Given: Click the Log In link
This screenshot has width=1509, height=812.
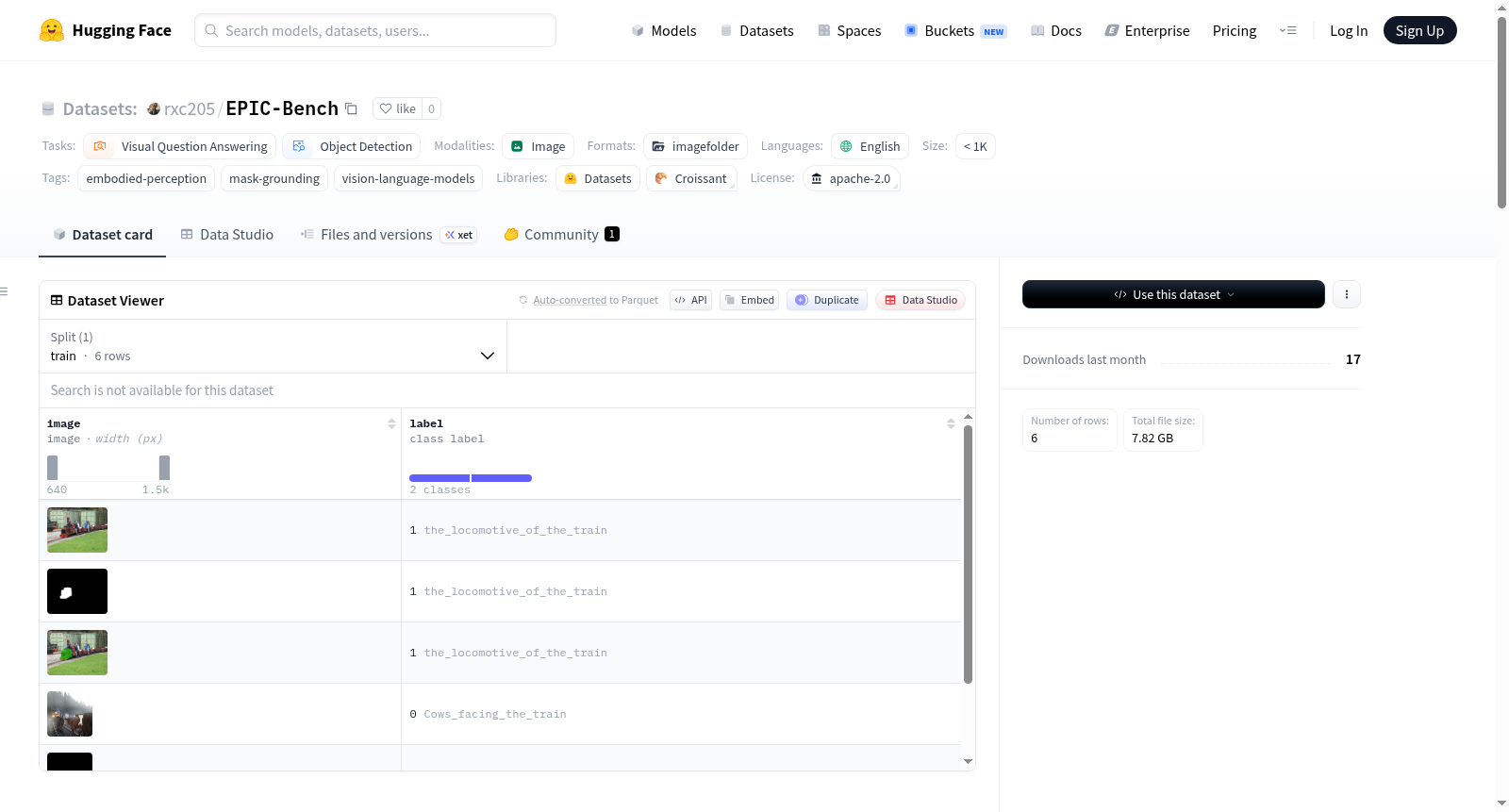Looking at the screenshot, I should click(x=1349, y=31).
